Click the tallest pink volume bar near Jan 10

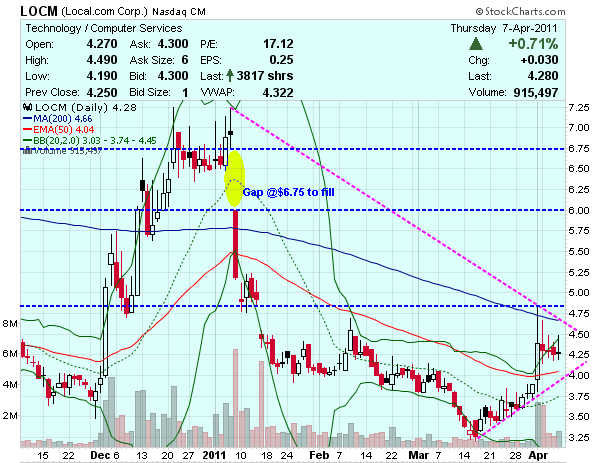click(236, 398)
